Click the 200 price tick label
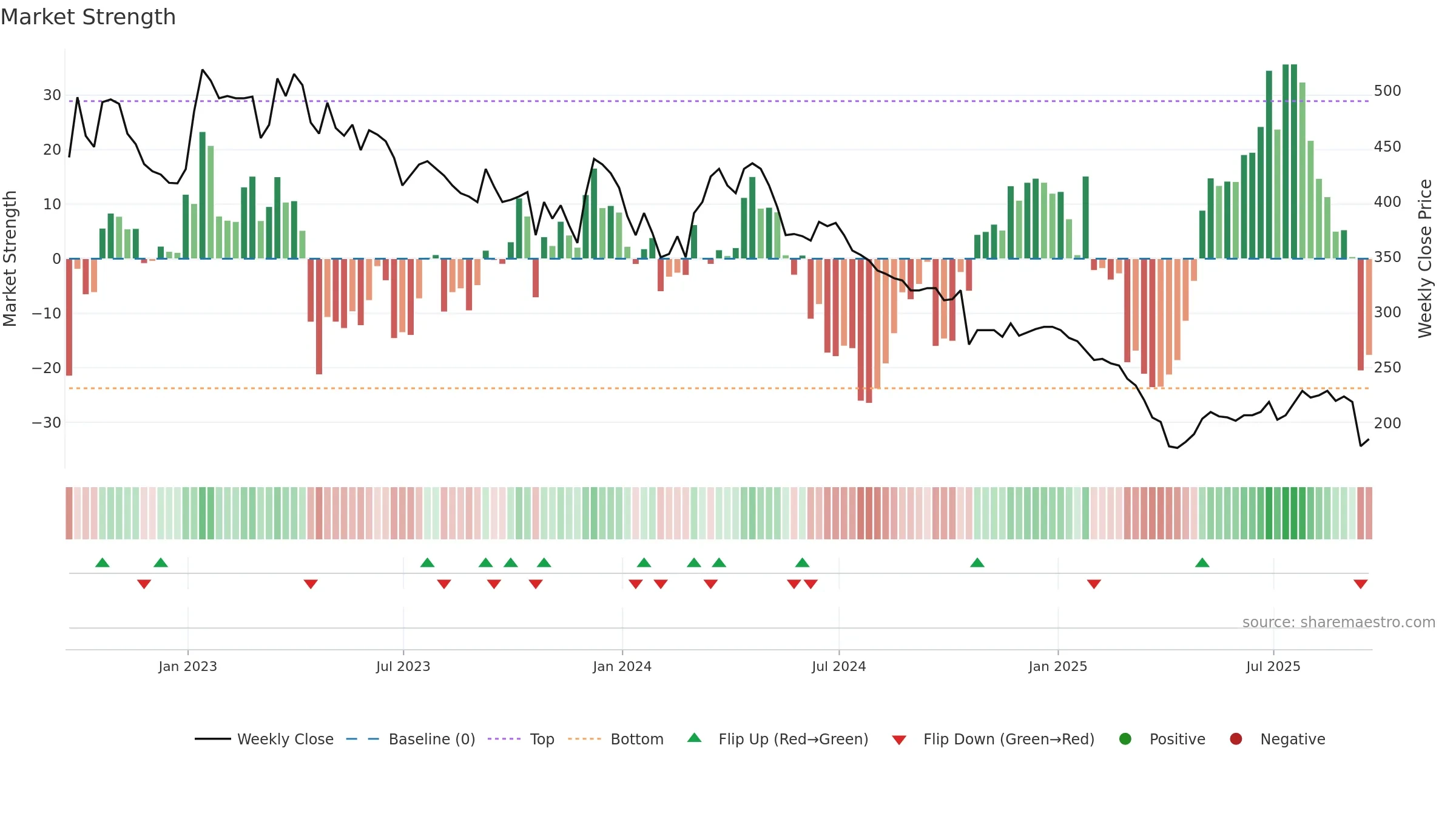The width and height of the screenshot is (1456, 819). coord(1387,423)
